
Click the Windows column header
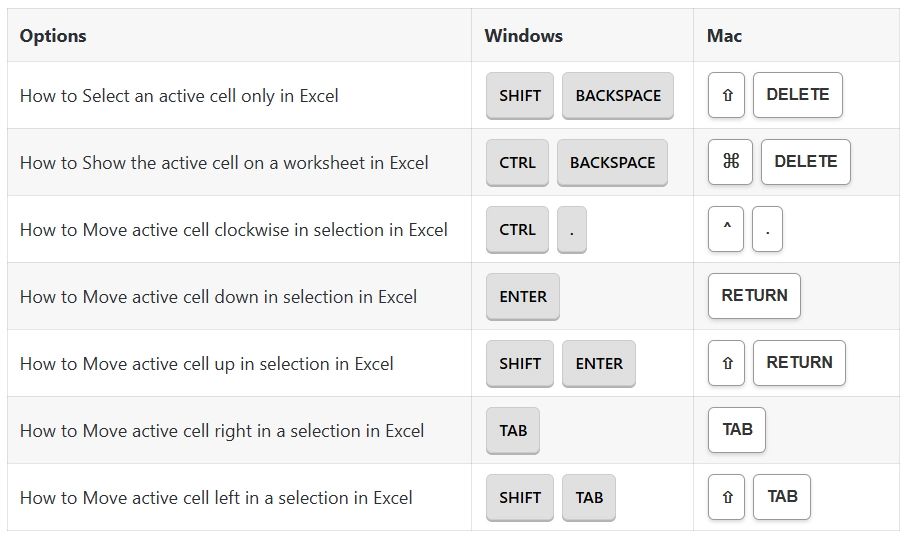click(x=523, y=36)
